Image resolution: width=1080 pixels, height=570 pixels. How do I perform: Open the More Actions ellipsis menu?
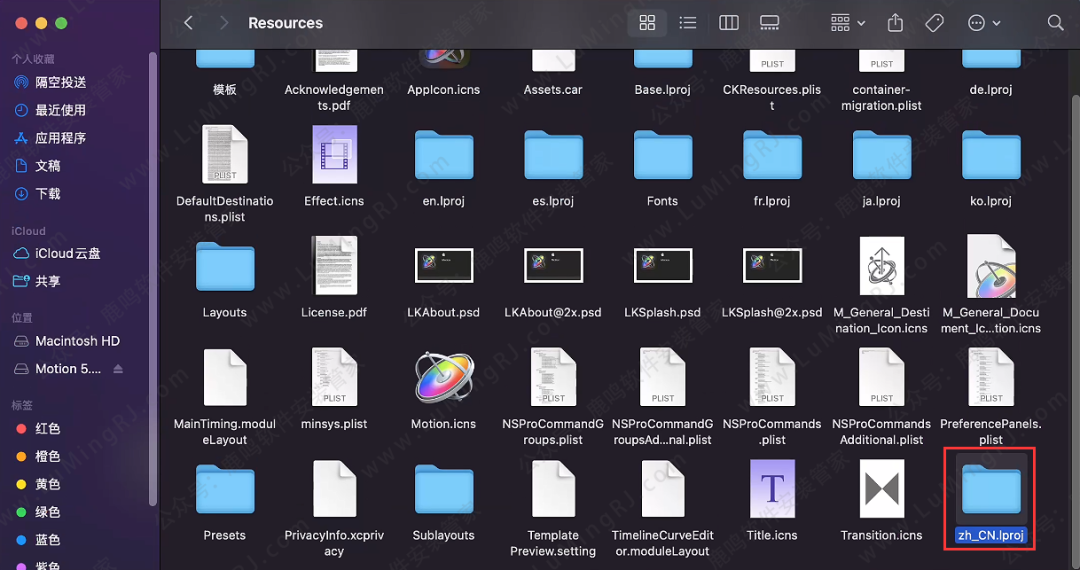click(x=984, y=23)
